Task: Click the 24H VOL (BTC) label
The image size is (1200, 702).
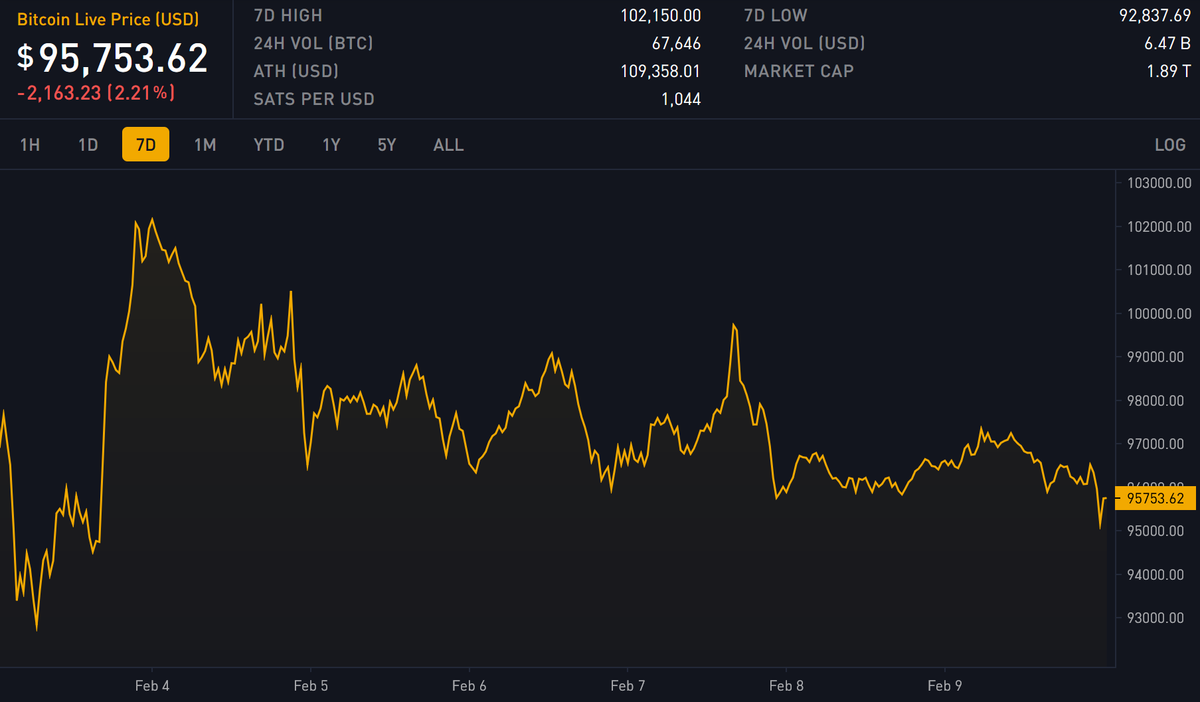Action: [x=315, y=44]
